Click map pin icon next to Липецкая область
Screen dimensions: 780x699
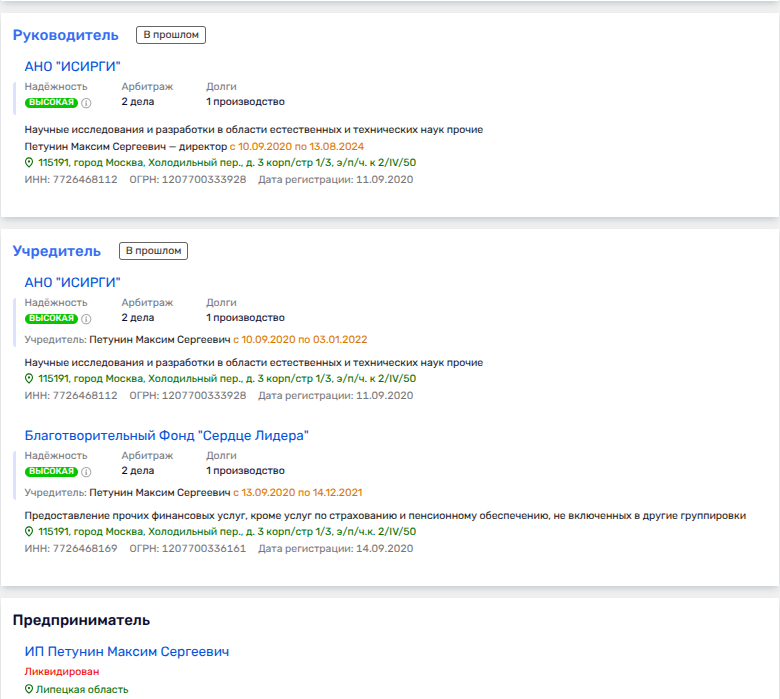click(x=29, y=689)
